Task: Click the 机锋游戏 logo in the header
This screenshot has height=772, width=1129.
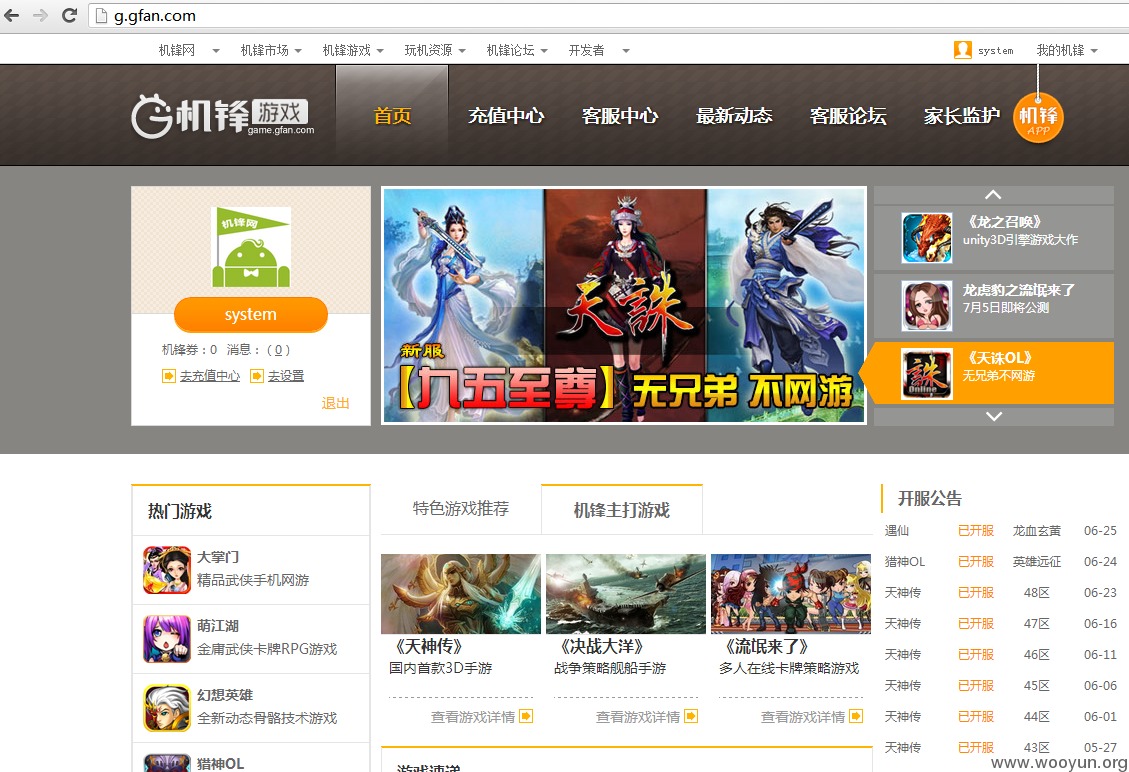Action: [x=223, y=115]
